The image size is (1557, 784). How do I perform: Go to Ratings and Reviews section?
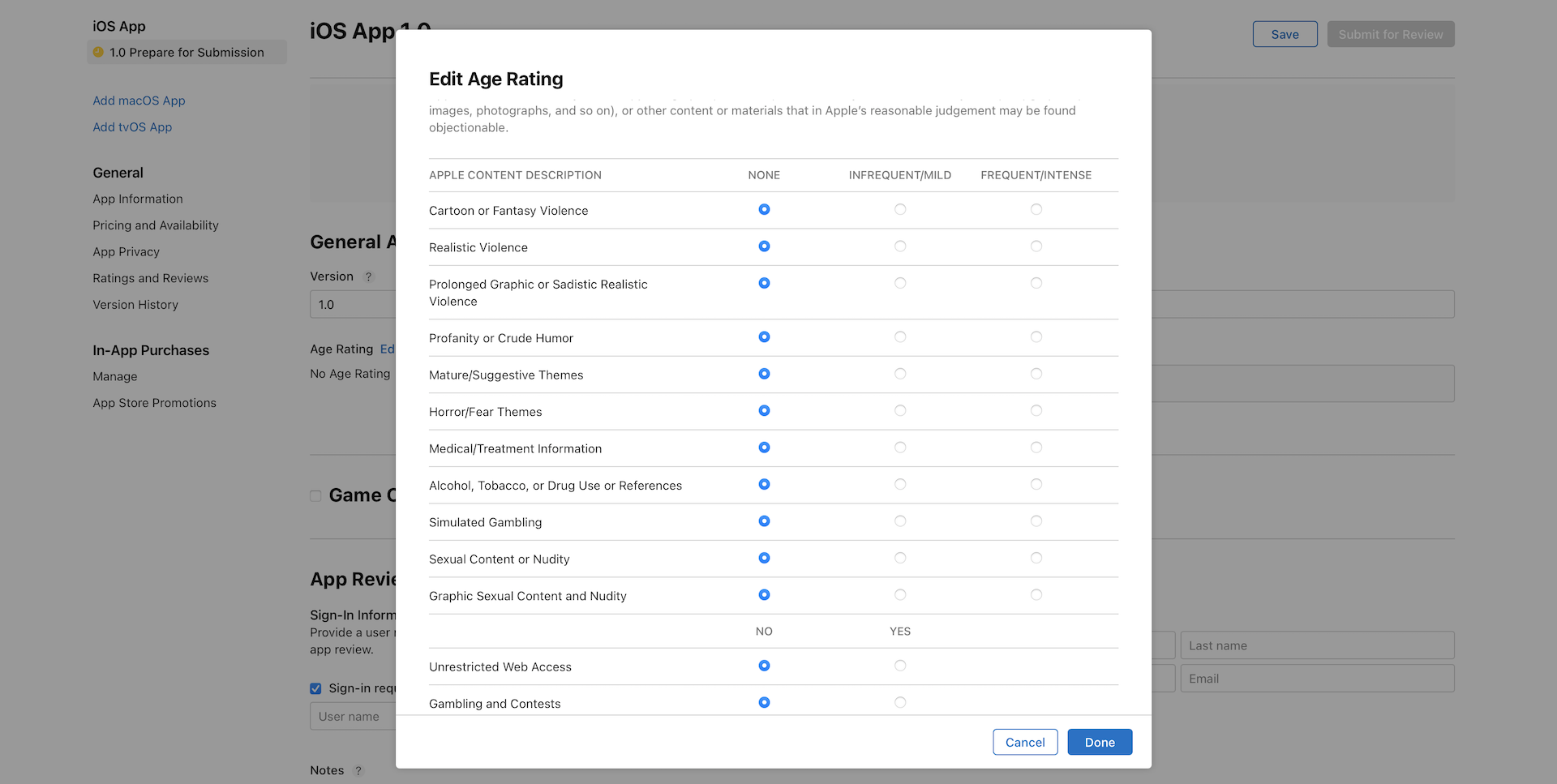point(150,278)
